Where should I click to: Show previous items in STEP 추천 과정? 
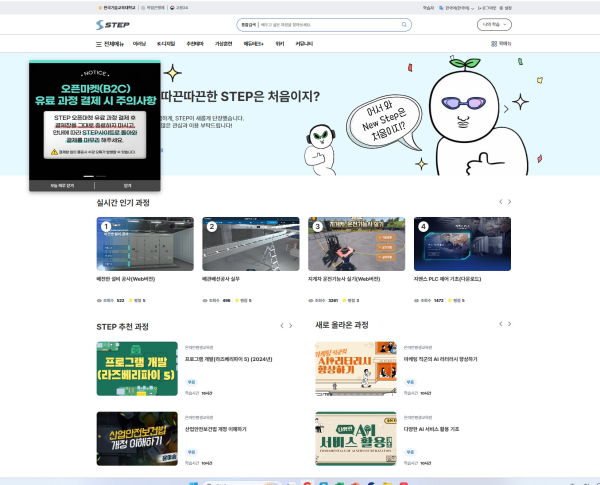[x=282, y=326]
